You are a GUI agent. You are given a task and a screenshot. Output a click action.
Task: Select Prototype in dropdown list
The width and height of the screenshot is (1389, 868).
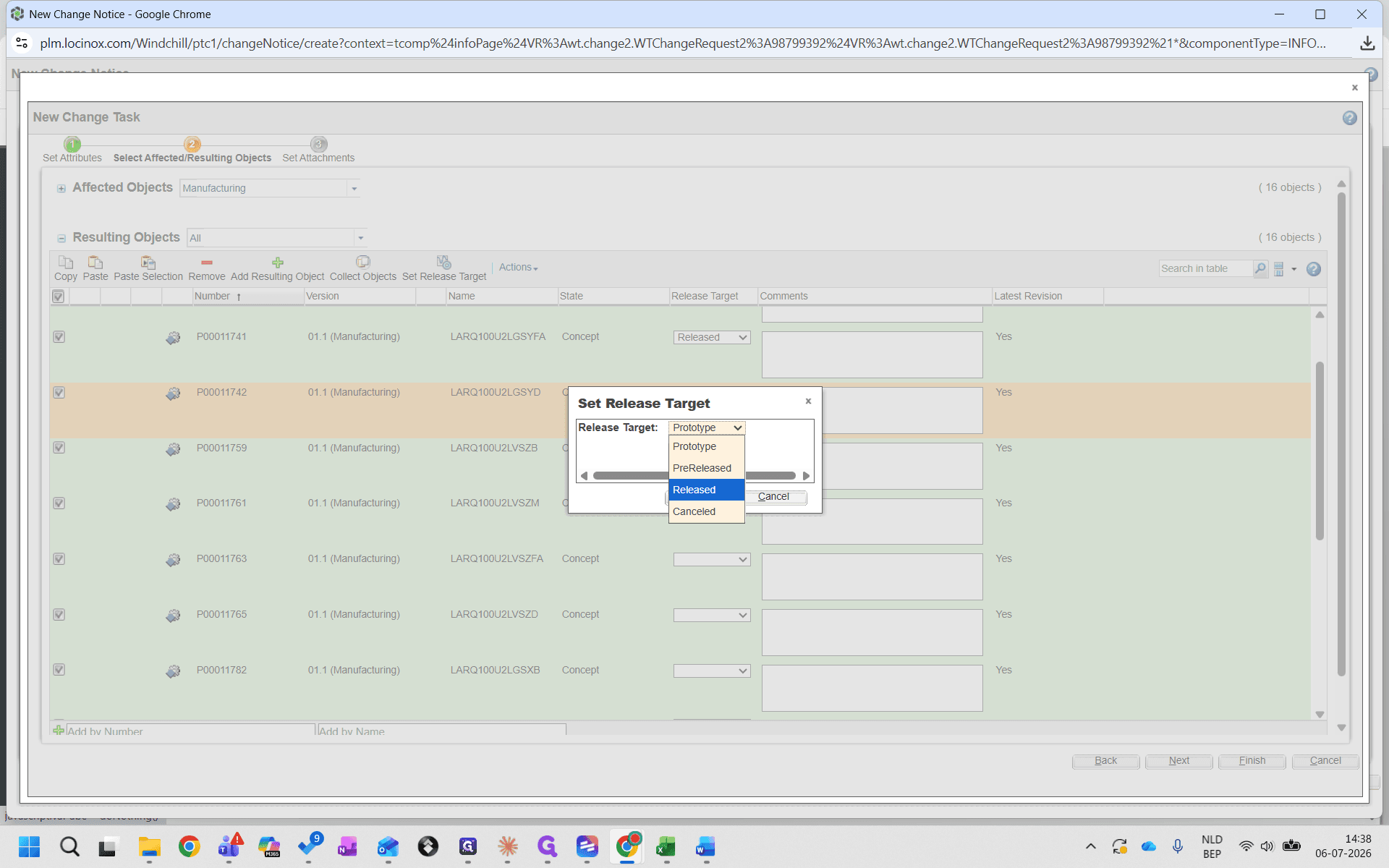(x=706, y=447)
